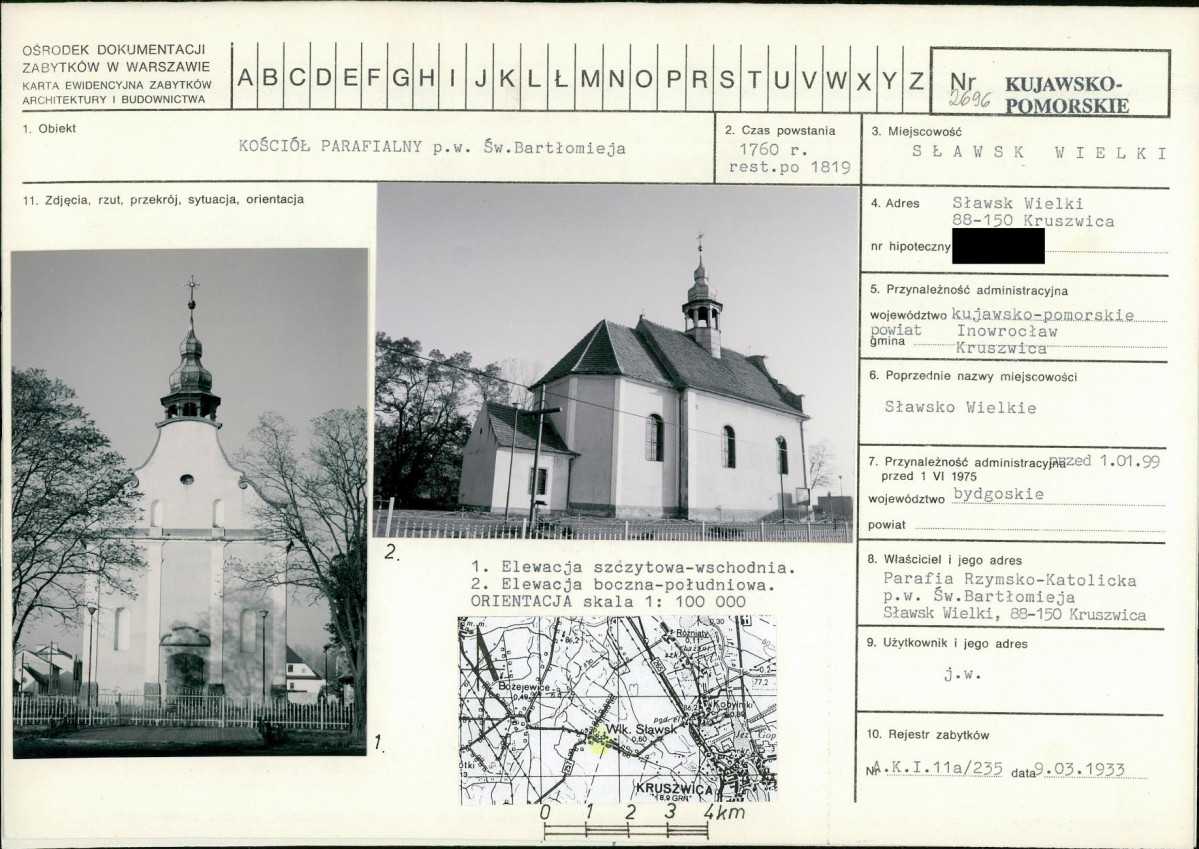The width and height of the screenshot is (1199, 849).
Task: Click the east gable facade church photo
Action: [190, 503]
